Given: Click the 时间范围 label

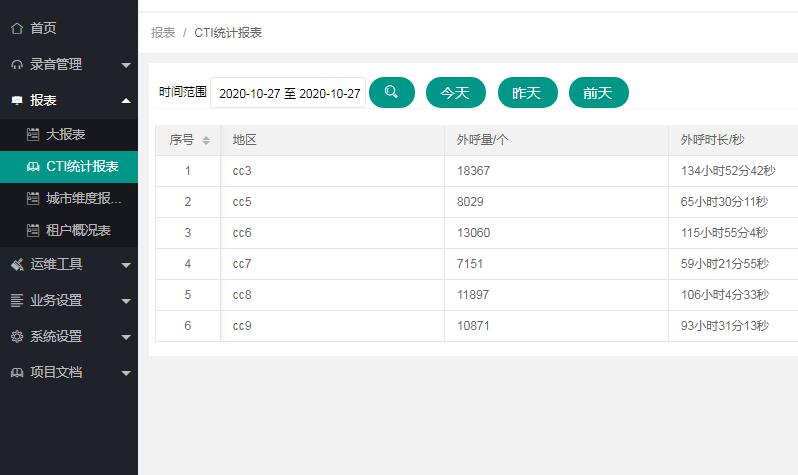Looking at the screenshot, I should (x=183, y=92).
